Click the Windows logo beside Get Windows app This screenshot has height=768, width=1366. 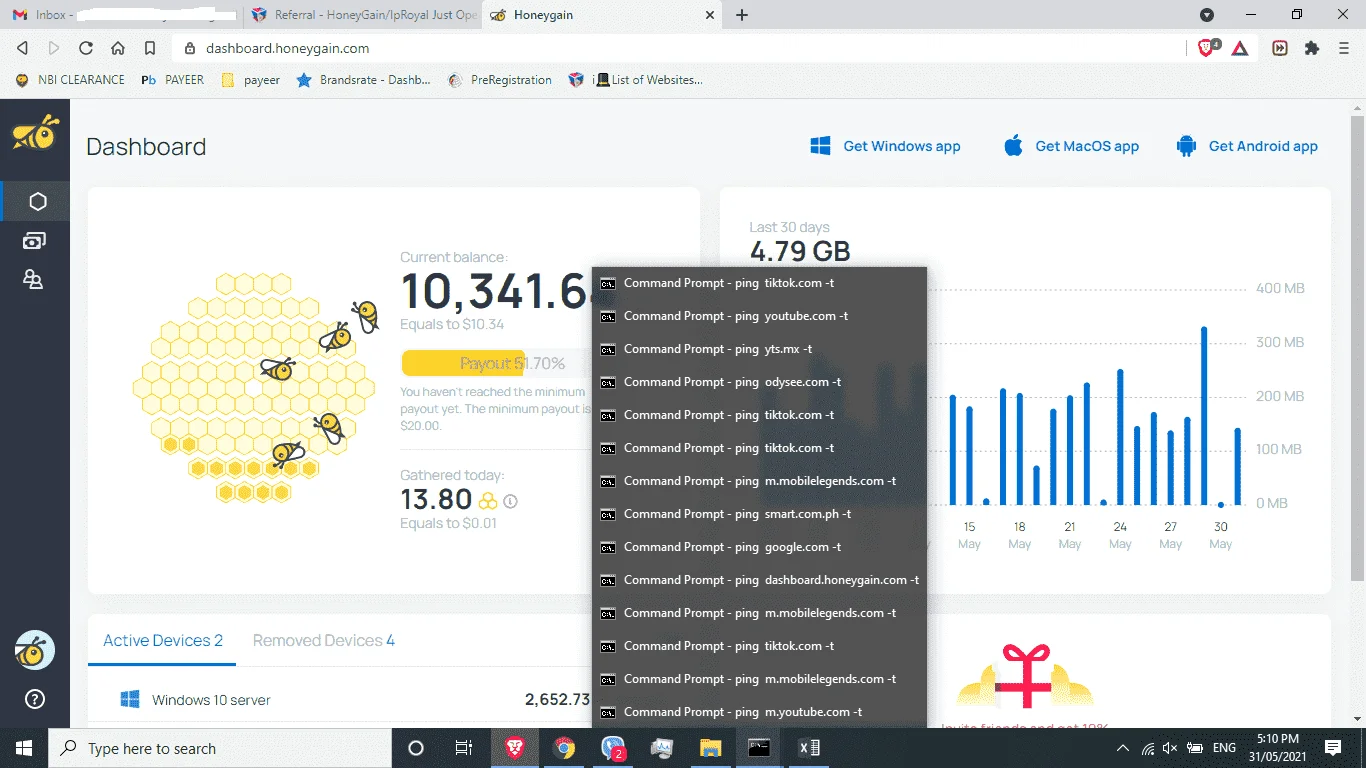pyautogui.click(x=821, y=146)
